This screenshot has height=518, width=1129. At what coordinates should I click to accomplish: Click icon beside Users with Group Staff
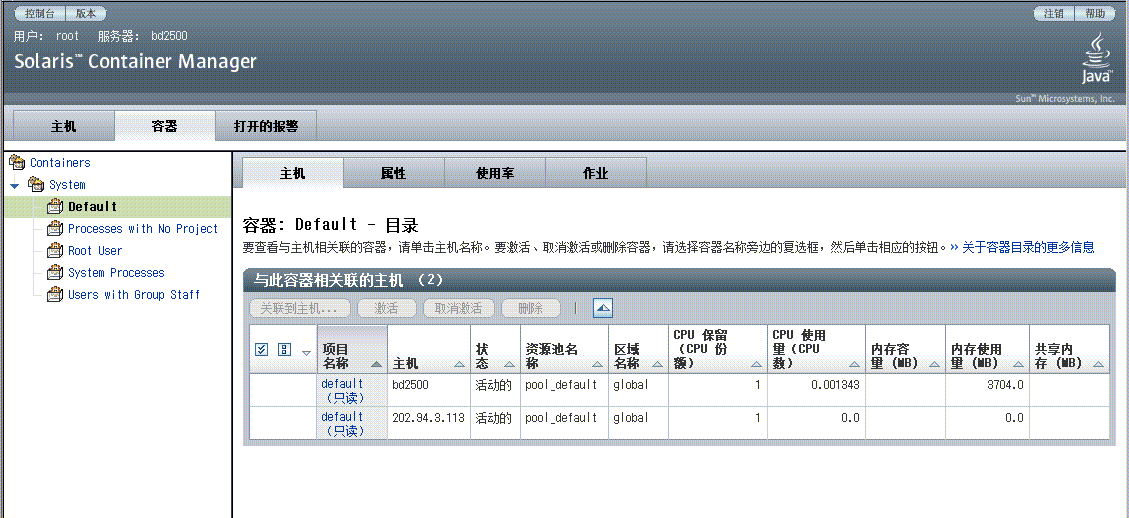click(55, 295)
